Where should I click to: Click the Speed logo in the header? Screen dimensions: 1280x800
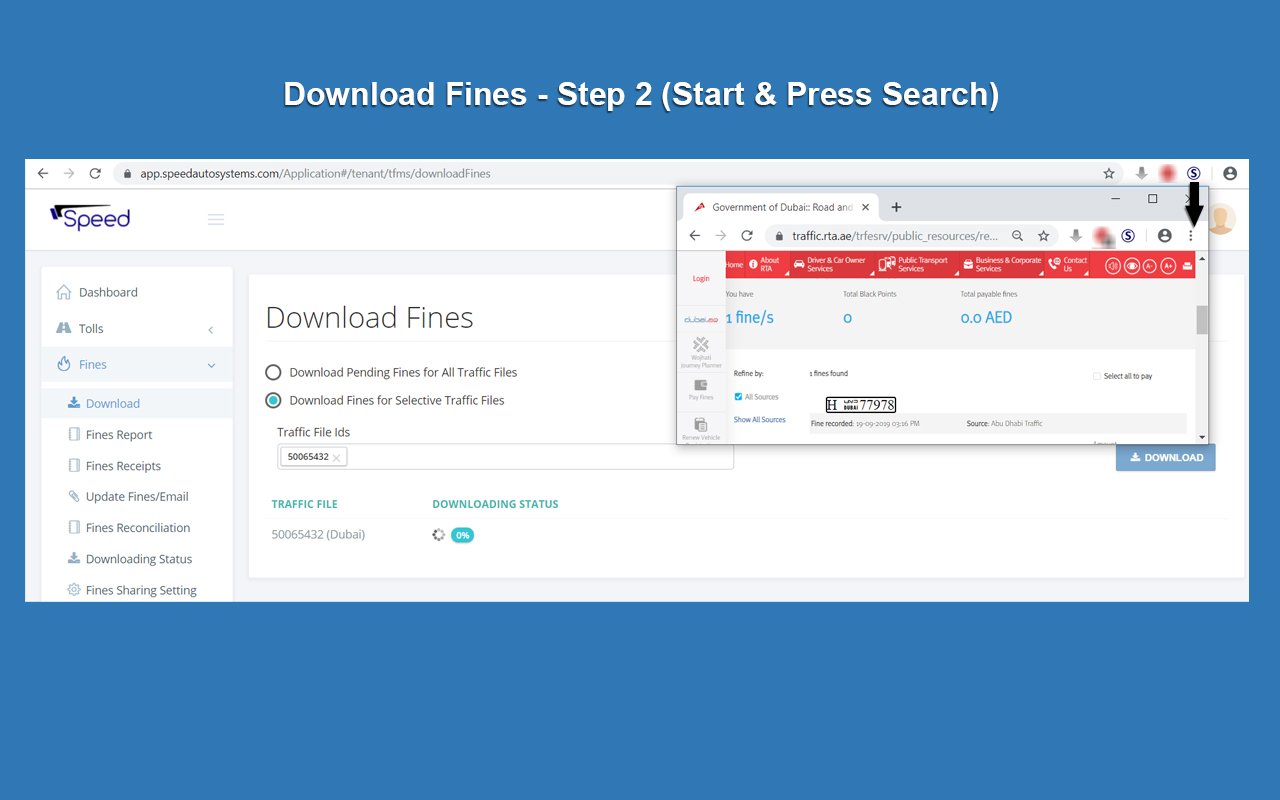coord(89,218)
